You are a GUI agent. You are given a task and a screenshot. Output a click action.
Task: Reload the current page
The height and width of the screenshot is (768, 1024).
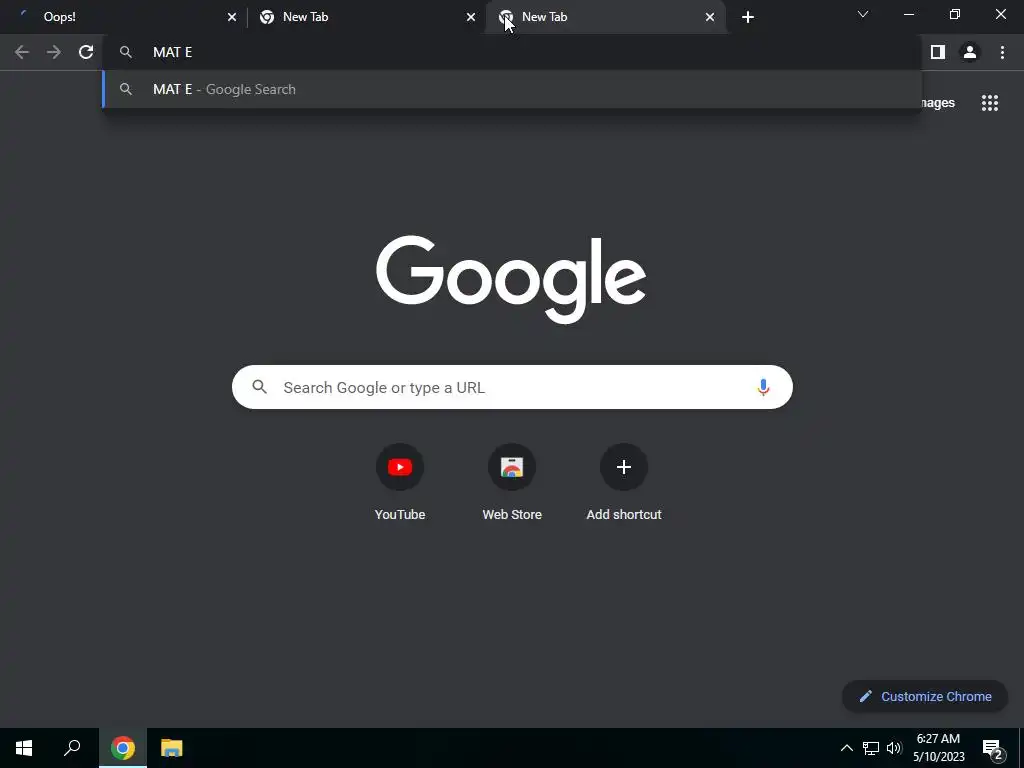point(86,52)
